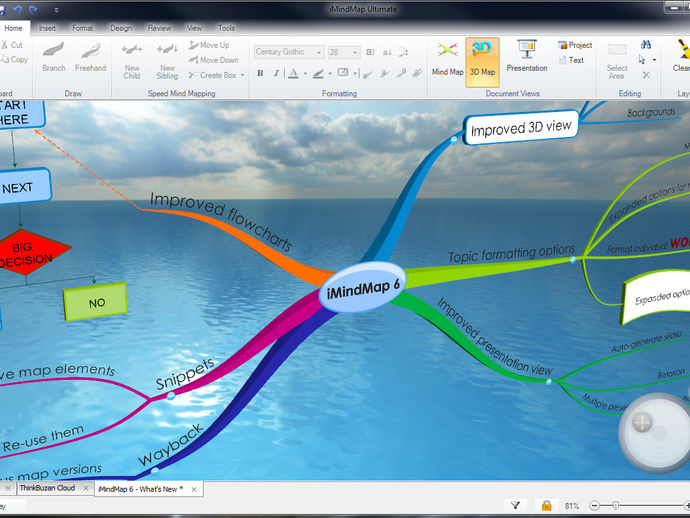This screenshot has height=518, width=690.
Task: Click the red BIG DECISION diamond
Action: pos(27,253)
